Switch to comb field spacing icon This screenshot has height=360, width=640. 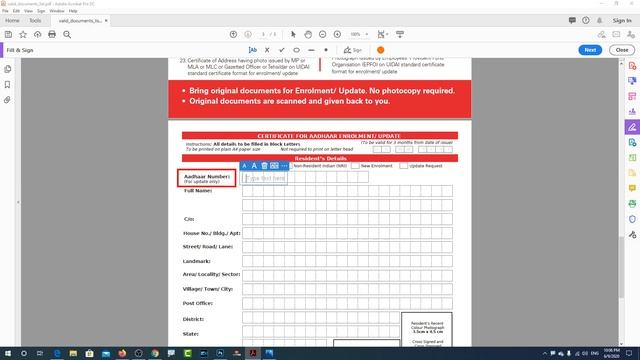pyautogui.click(x=274, y=166)
